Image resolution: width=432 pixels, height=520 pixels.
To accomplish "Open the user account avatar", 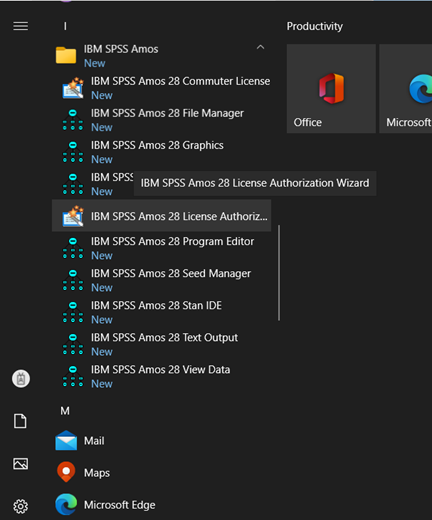I will pyautogui.click(x=21, y=379).
